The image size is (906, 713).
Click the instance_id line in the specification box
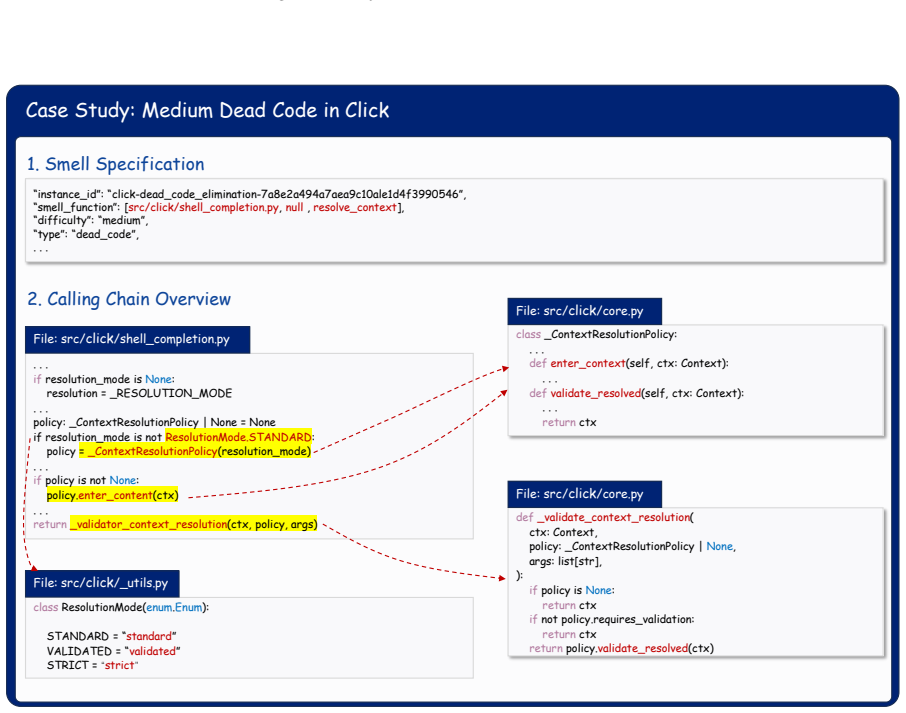250,194
